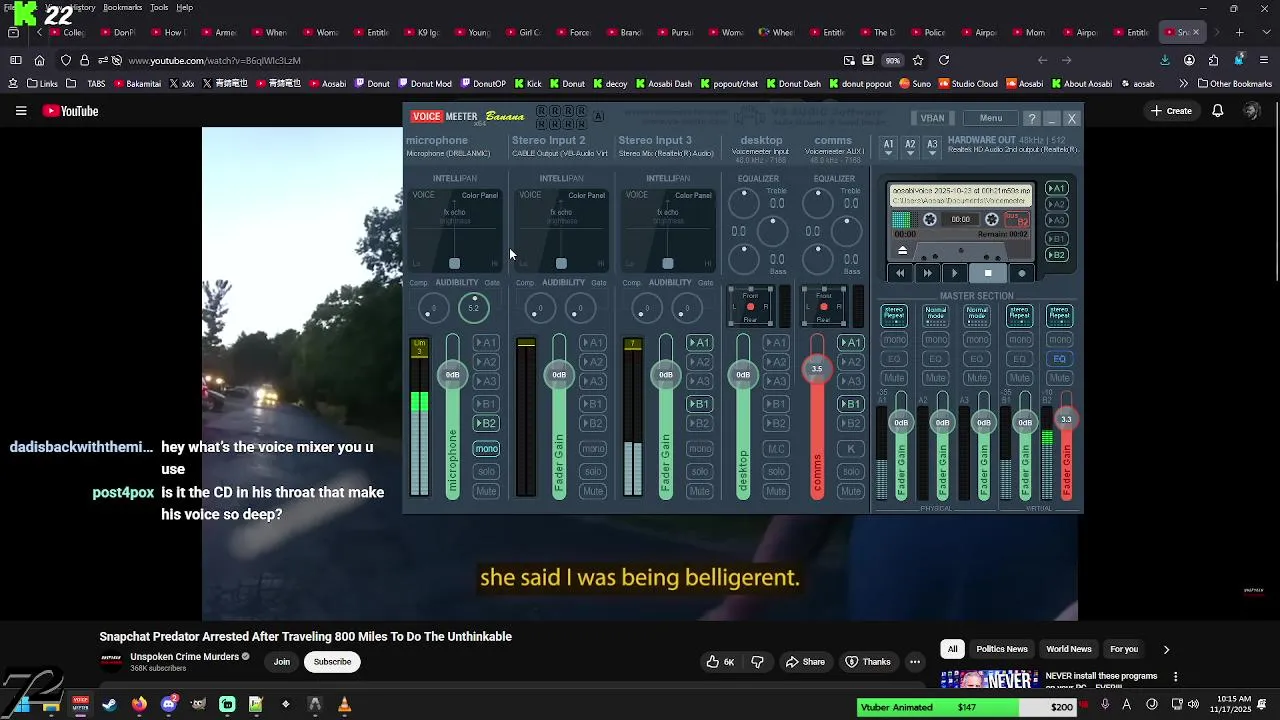Open the YouTube Create menu
This screenshot has height=720, width=1280.
(1171, 111)
